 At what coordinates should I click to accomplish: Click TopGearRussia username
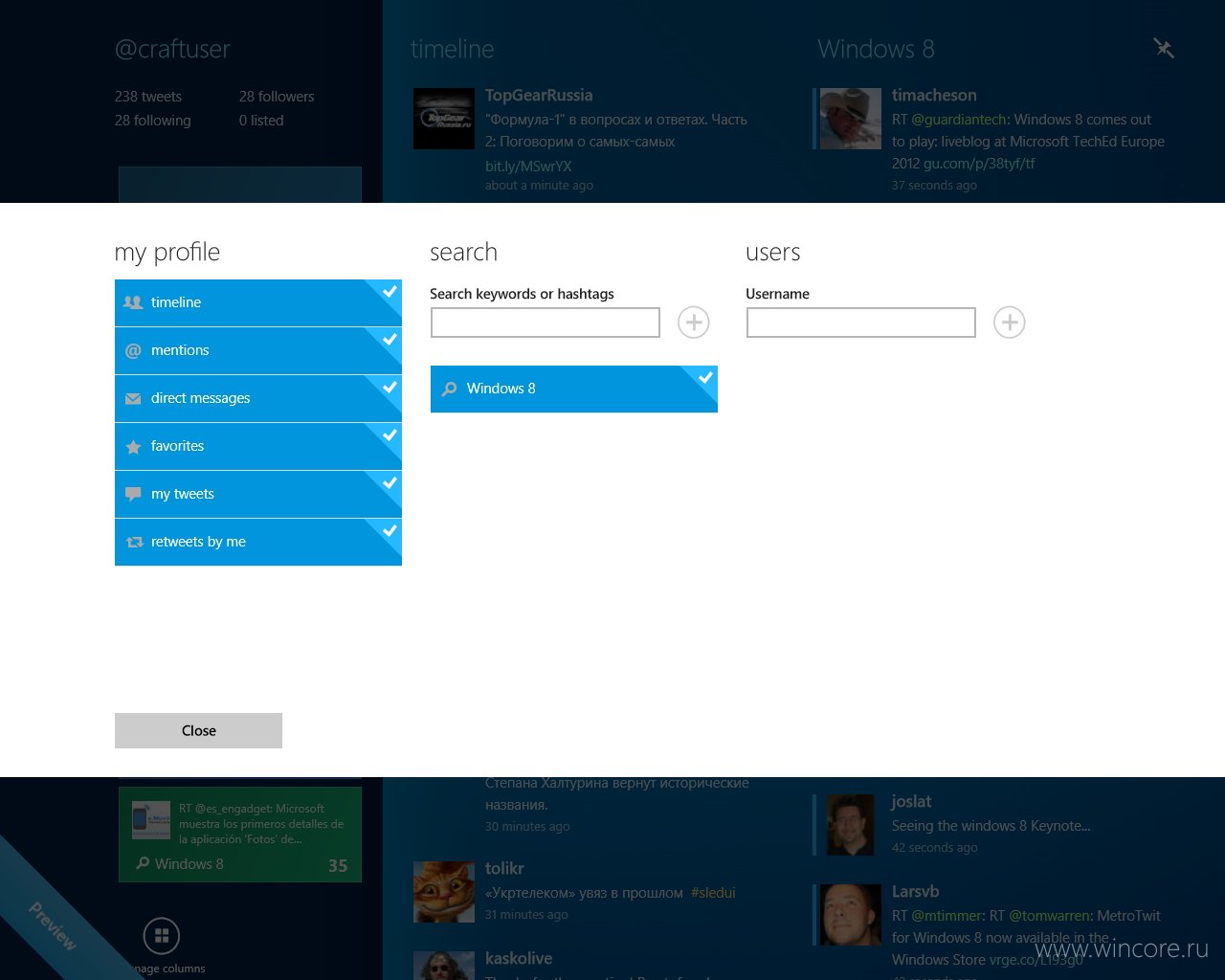539,95
